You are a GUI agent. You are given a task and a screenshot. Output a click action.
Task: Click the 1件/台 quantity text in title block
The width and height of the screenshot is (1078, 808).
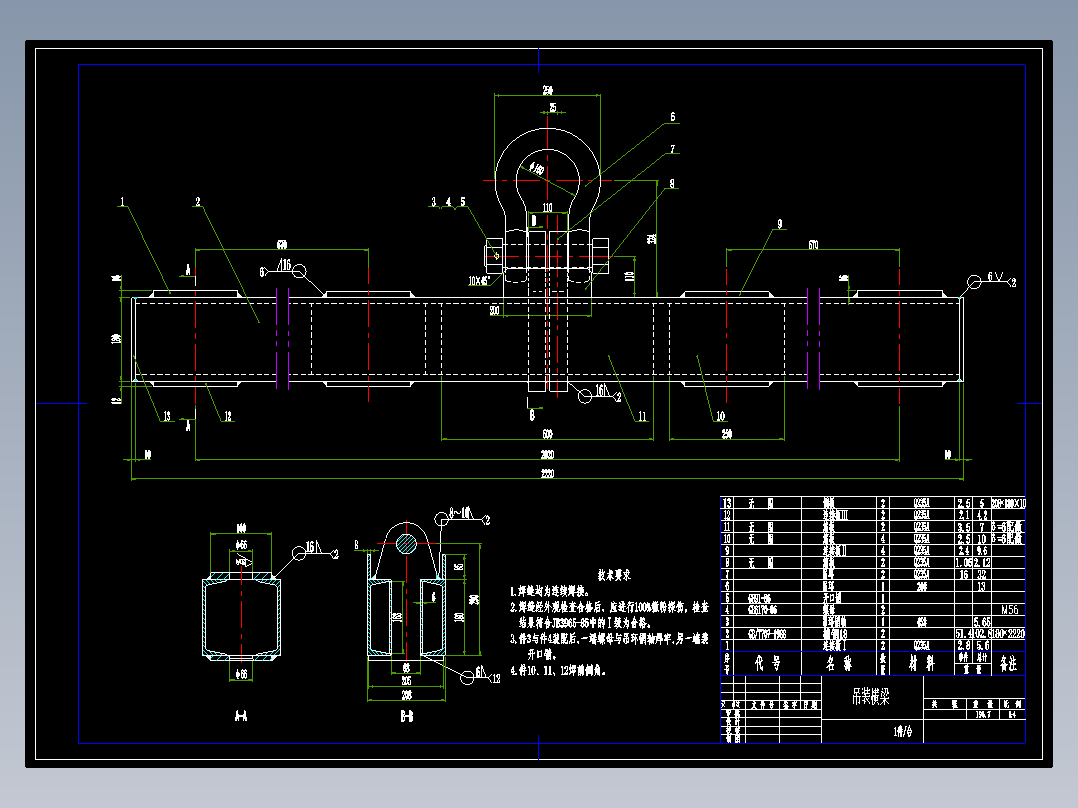tap(903, 732)
